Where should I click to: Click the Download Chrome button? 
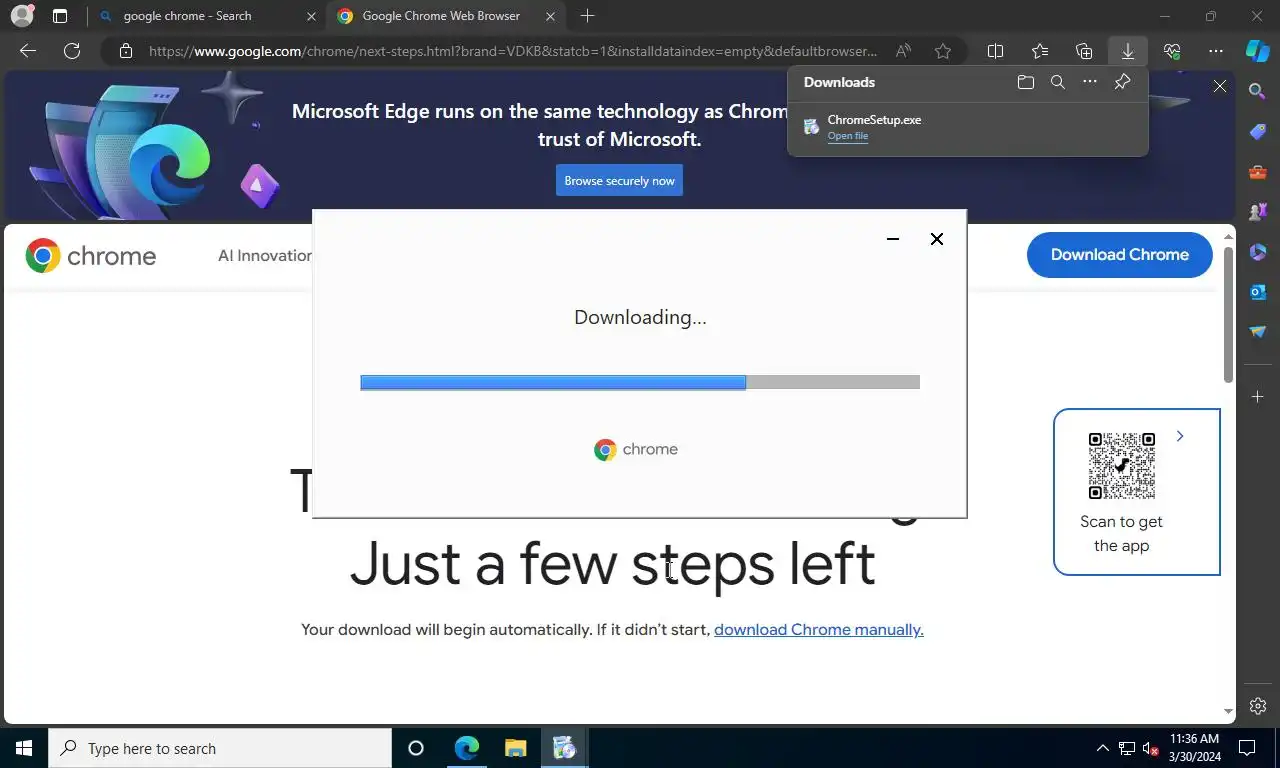pos(1120,255)
